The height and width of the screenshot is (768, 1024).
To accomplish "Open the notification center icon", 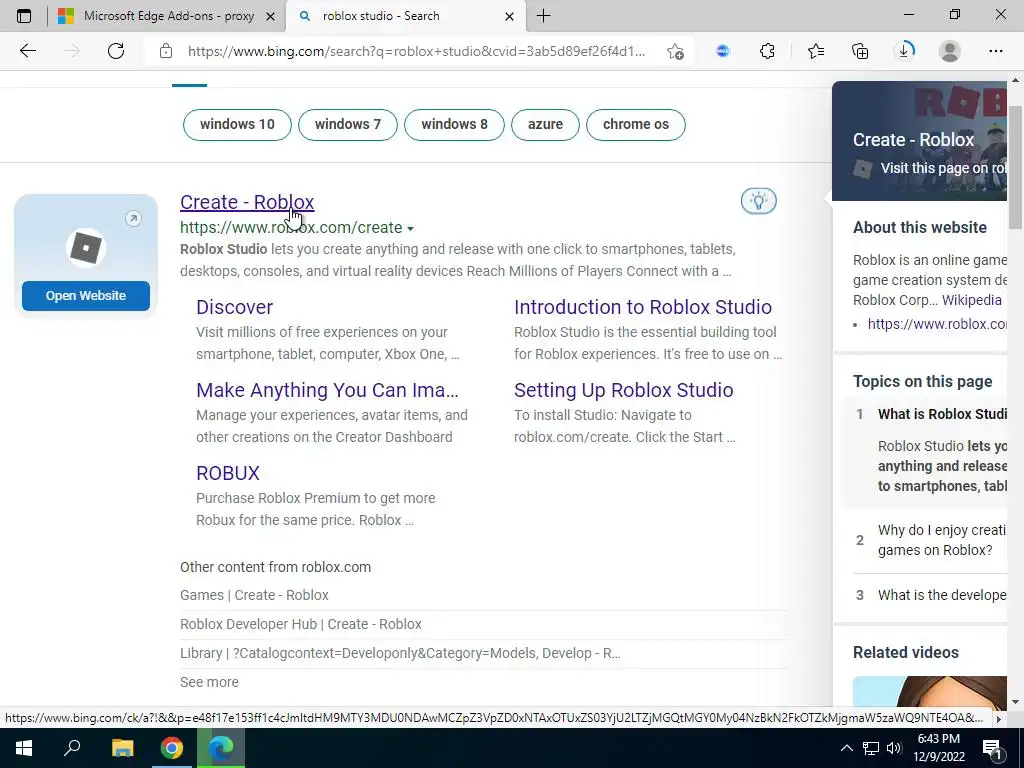I will (992, 748).
